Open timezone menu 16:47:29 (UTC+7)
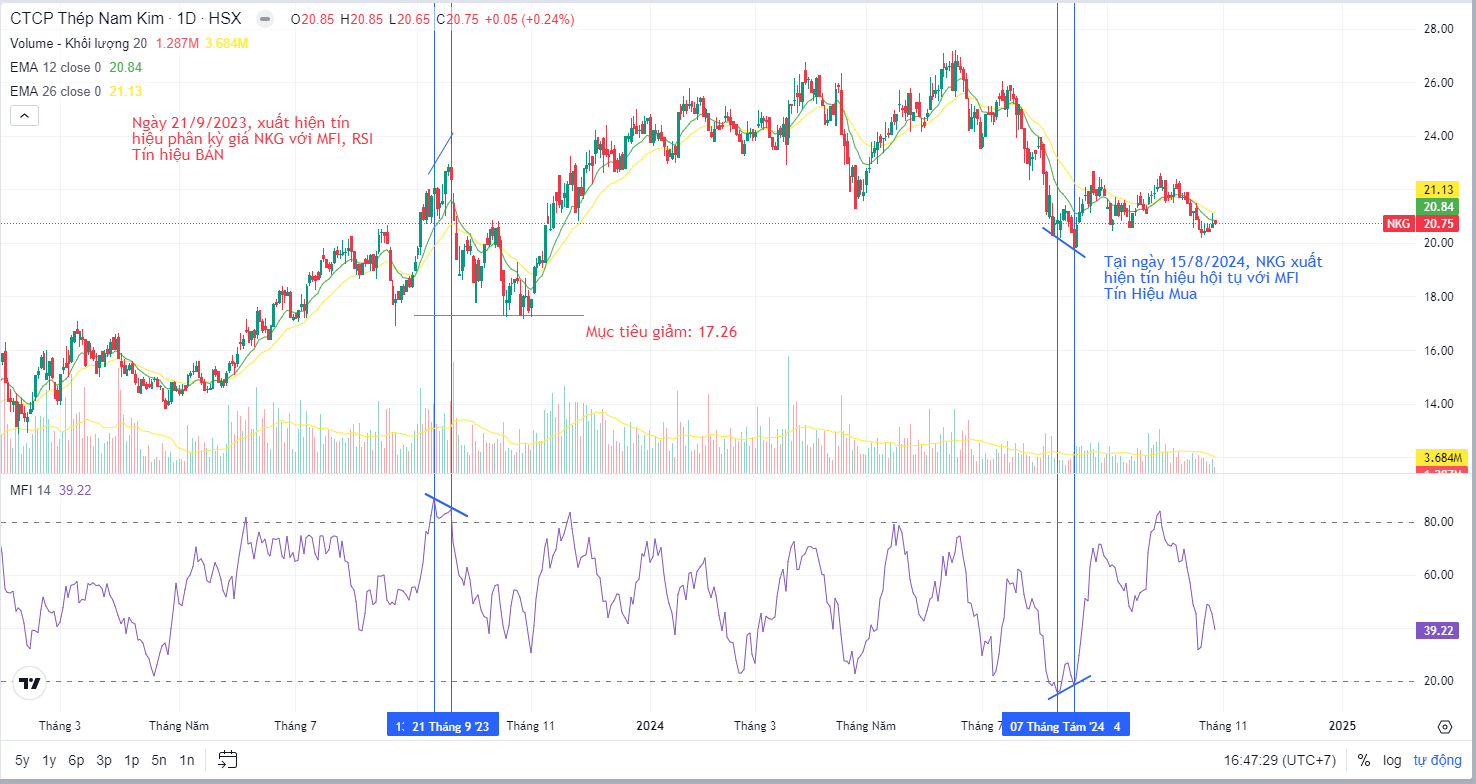The width and height of the screenshot is (1476, 784). coord(1280,760)
